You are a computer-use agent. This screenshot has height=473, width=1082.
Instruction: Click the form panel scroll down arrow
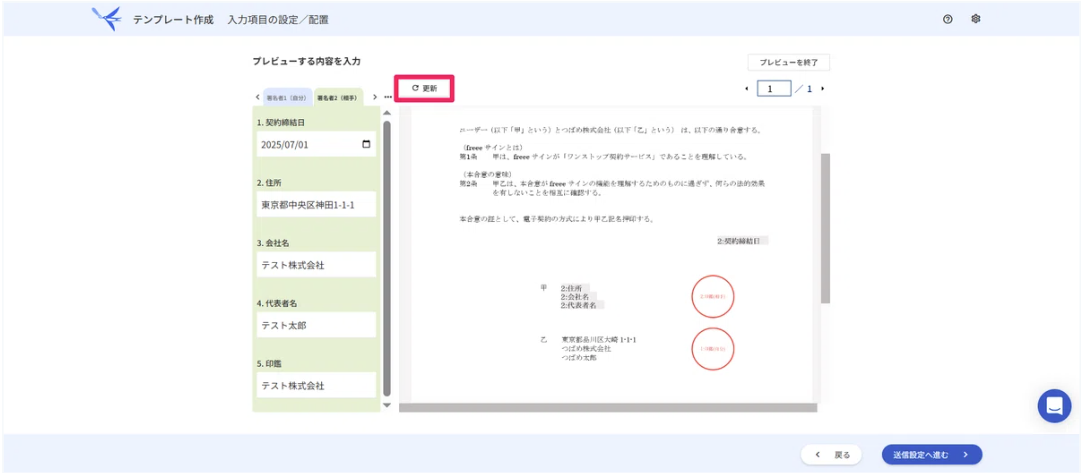tap(386, 405)
